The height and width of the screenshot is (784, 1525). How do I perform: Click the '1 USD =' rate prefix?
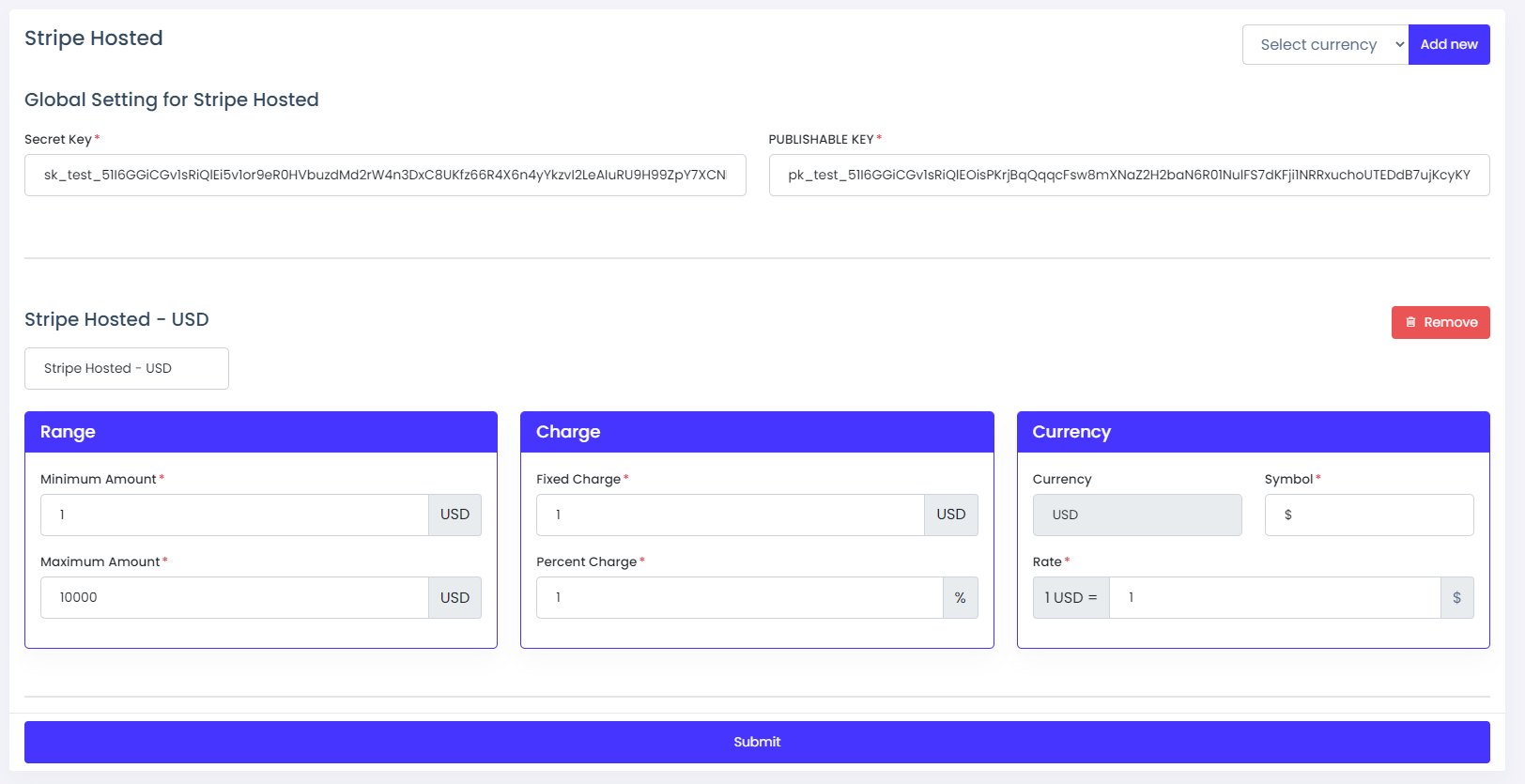point(1071,597)
